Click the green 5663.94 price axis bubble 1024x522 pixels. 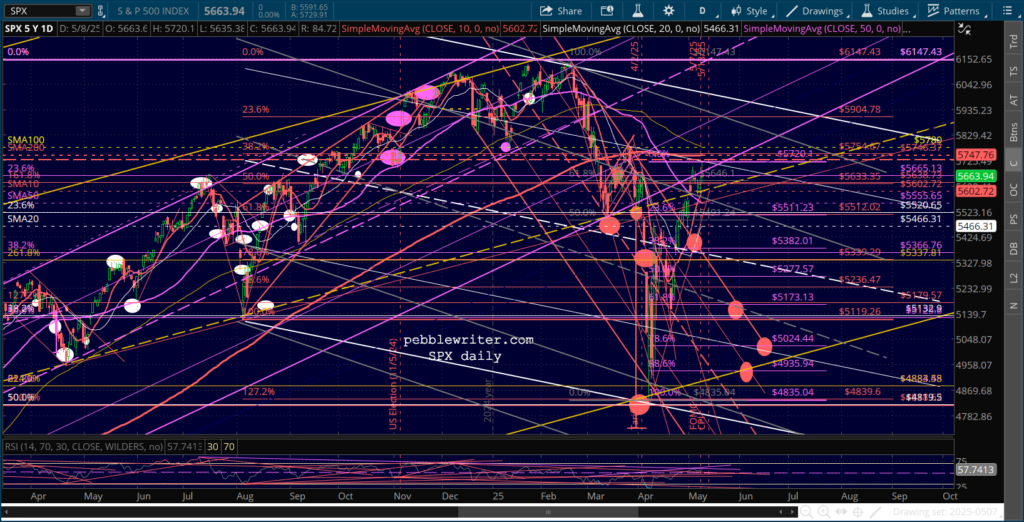click(x=974, y=176)
